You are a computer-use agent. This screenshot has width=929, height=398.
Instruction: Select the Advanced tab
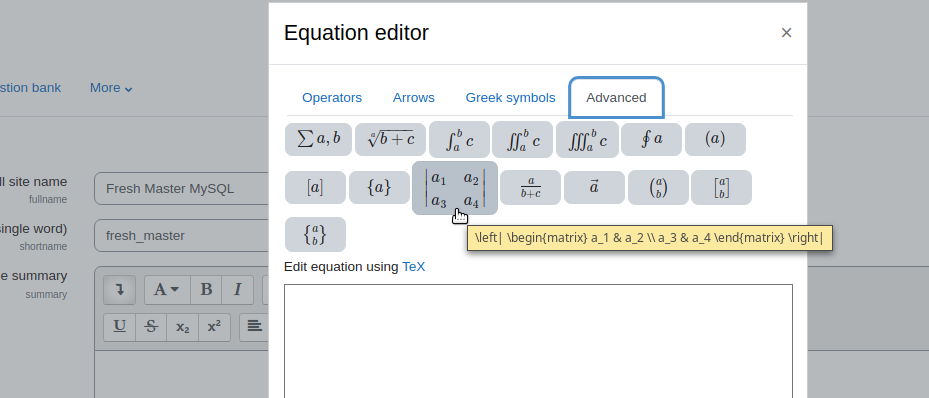tap(616, 98)
